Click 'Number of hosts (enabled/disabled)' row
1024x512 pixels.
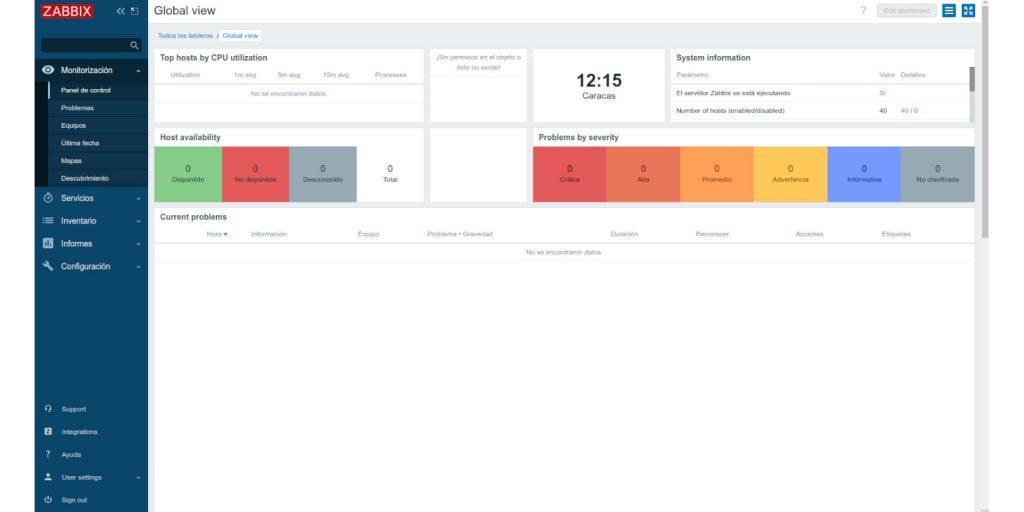(820, 111)
